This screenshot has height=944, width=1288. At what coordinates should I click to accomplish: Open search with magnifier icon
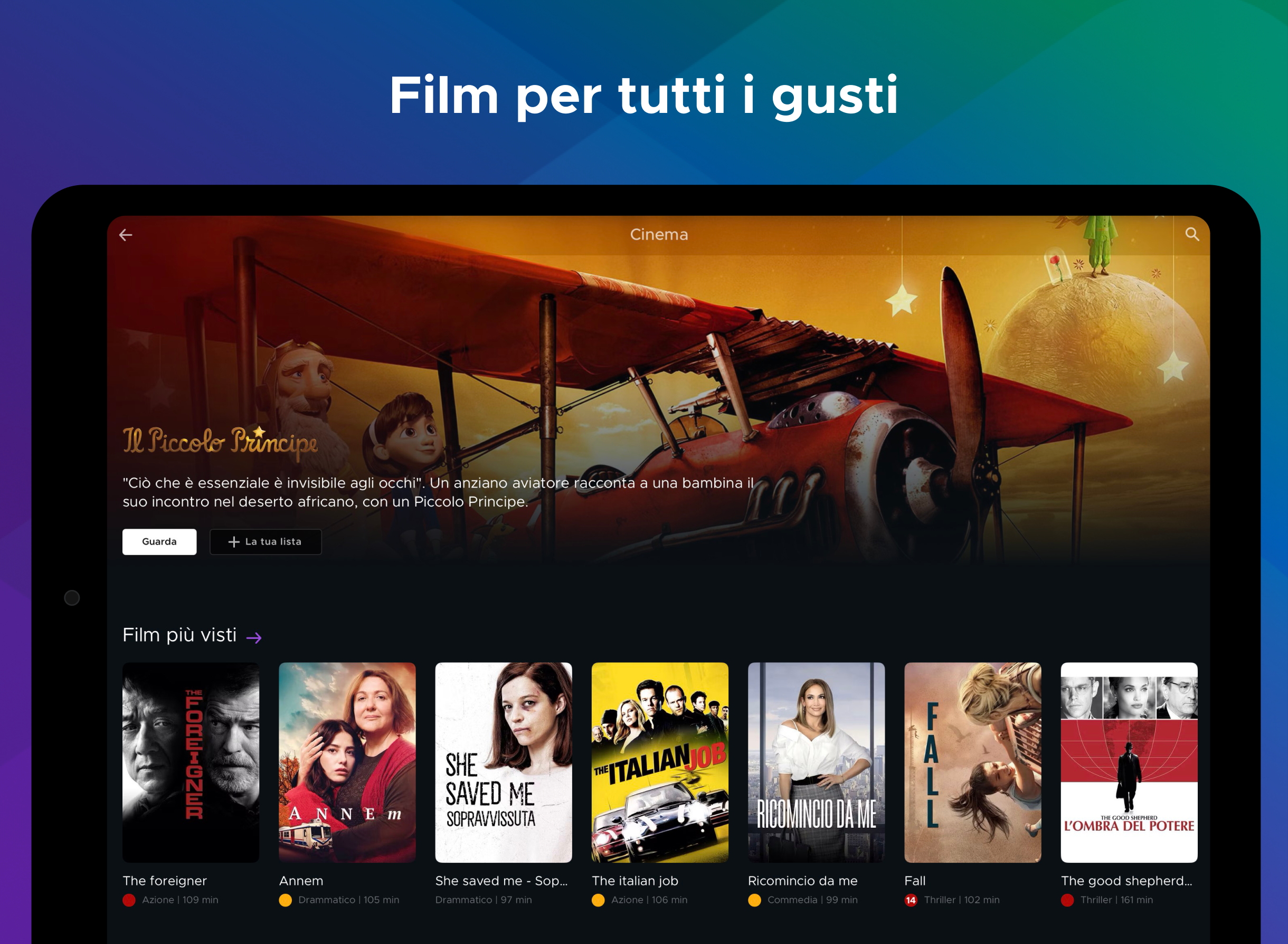click(x=1192, y=234)
